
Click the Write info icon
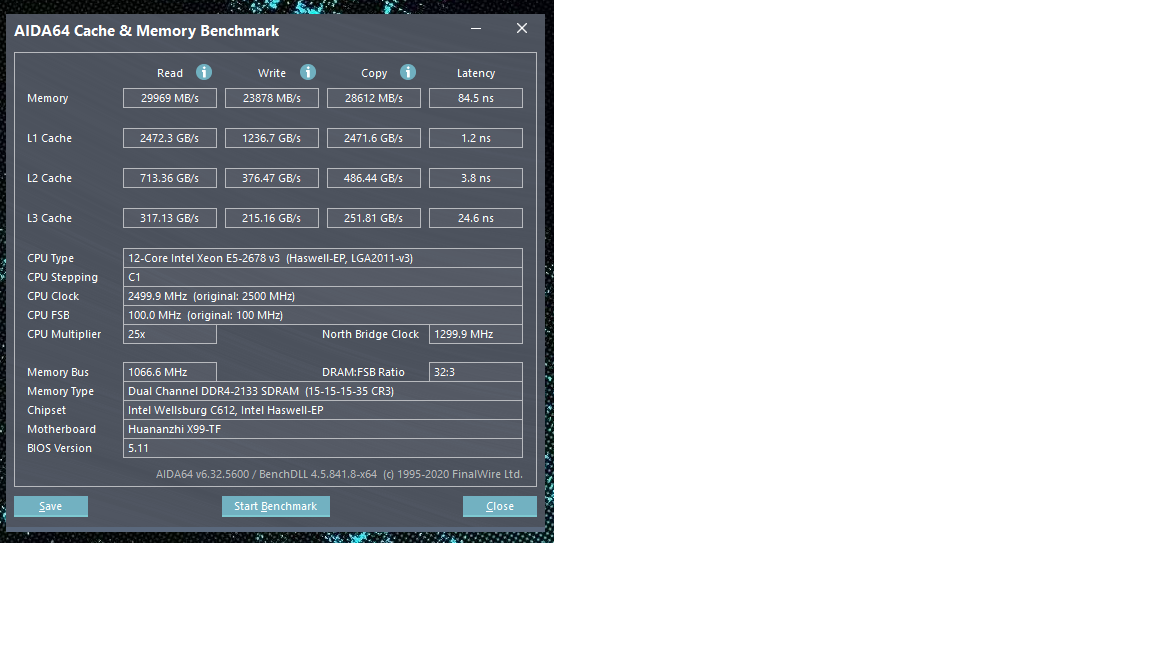pyautogui.click(x=308, y=72)
